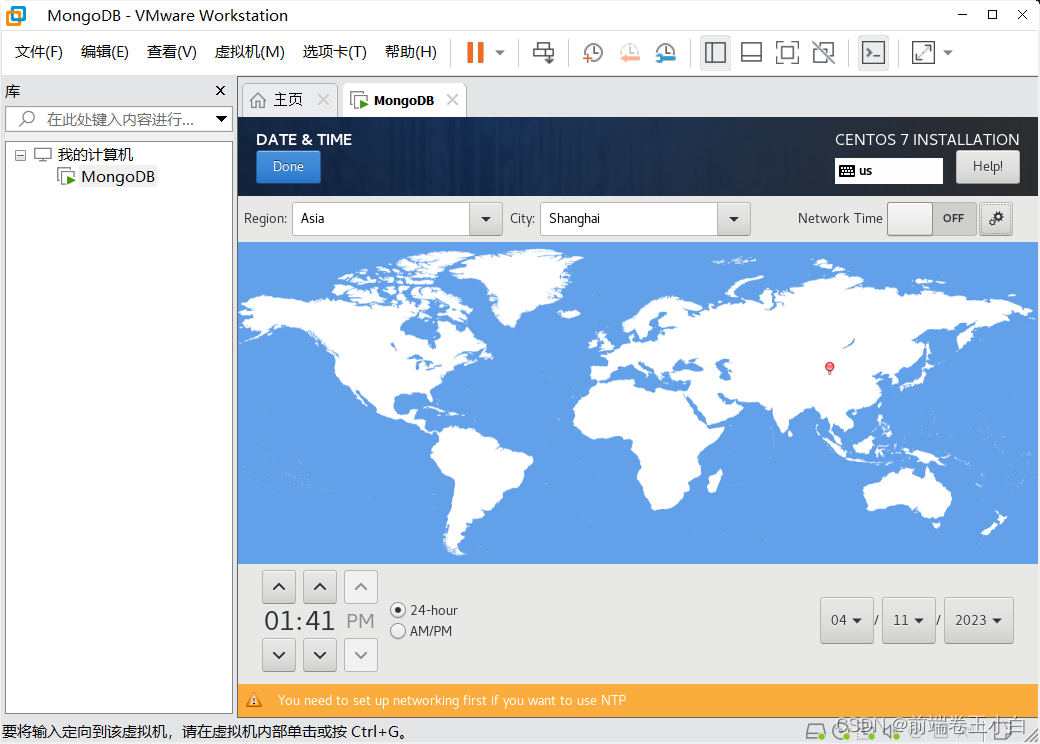Viewport: 1040px width, 744px height.
Task: Enter full screen mode
Action: click(787, 52)
